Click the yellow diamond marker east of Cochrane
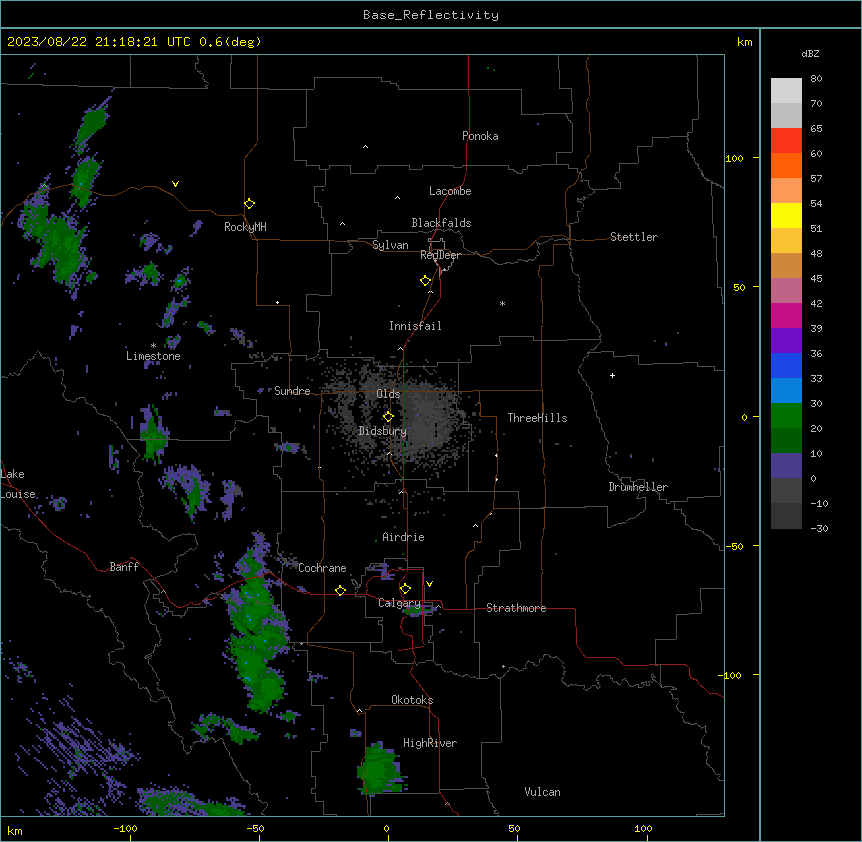This screenshot has width=862, height=842. [340, 590]
